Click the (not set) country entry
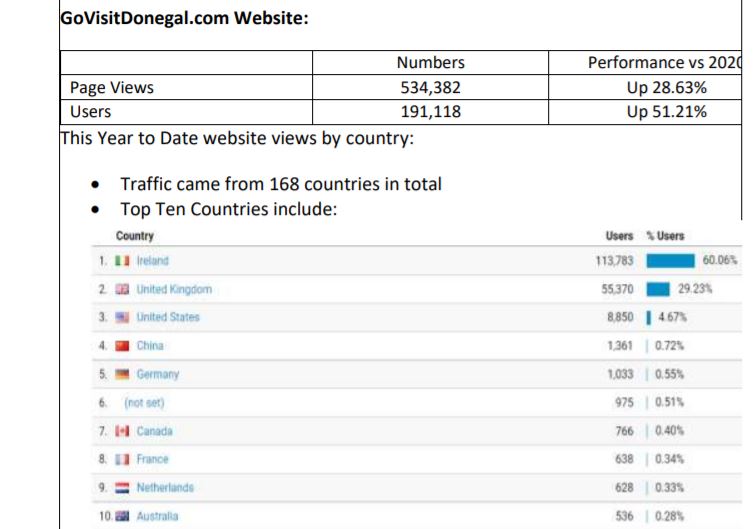 (144, 403)
